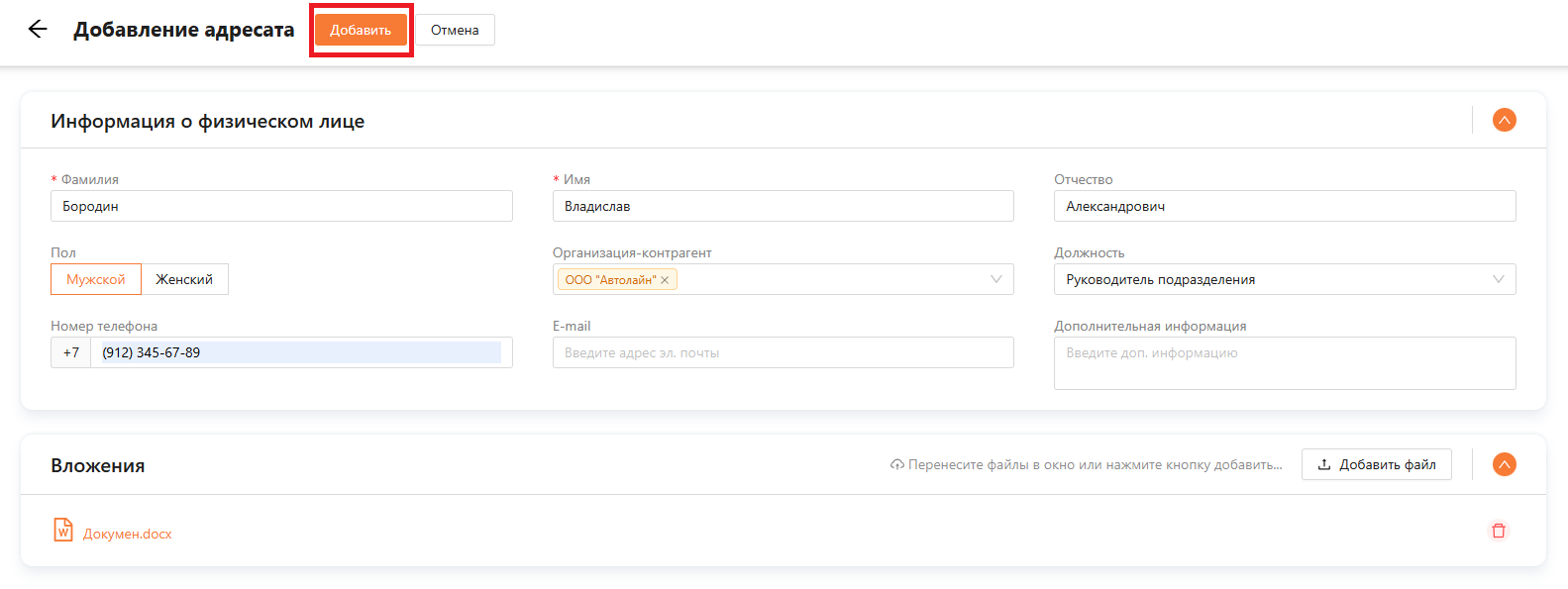This screenshot has height=589, width=1568.
Task: Select Женский gender option
Action: (x=184, y=279)
